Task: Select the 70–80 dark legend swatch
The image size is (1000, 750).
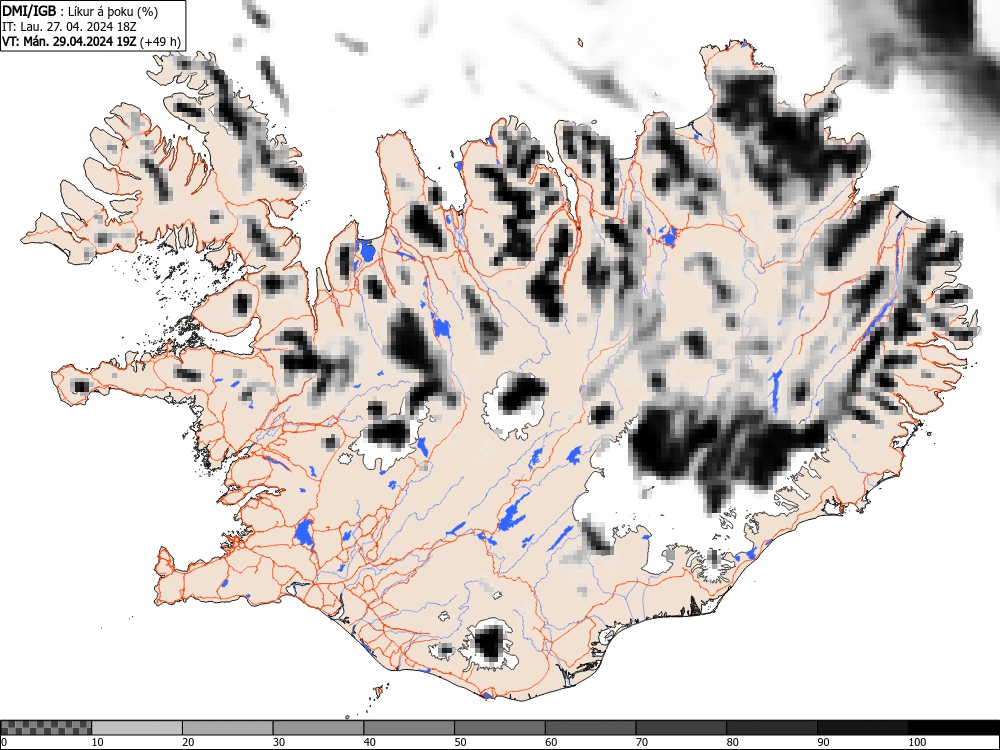Action: pyautogui.click(x=680, y=728)
